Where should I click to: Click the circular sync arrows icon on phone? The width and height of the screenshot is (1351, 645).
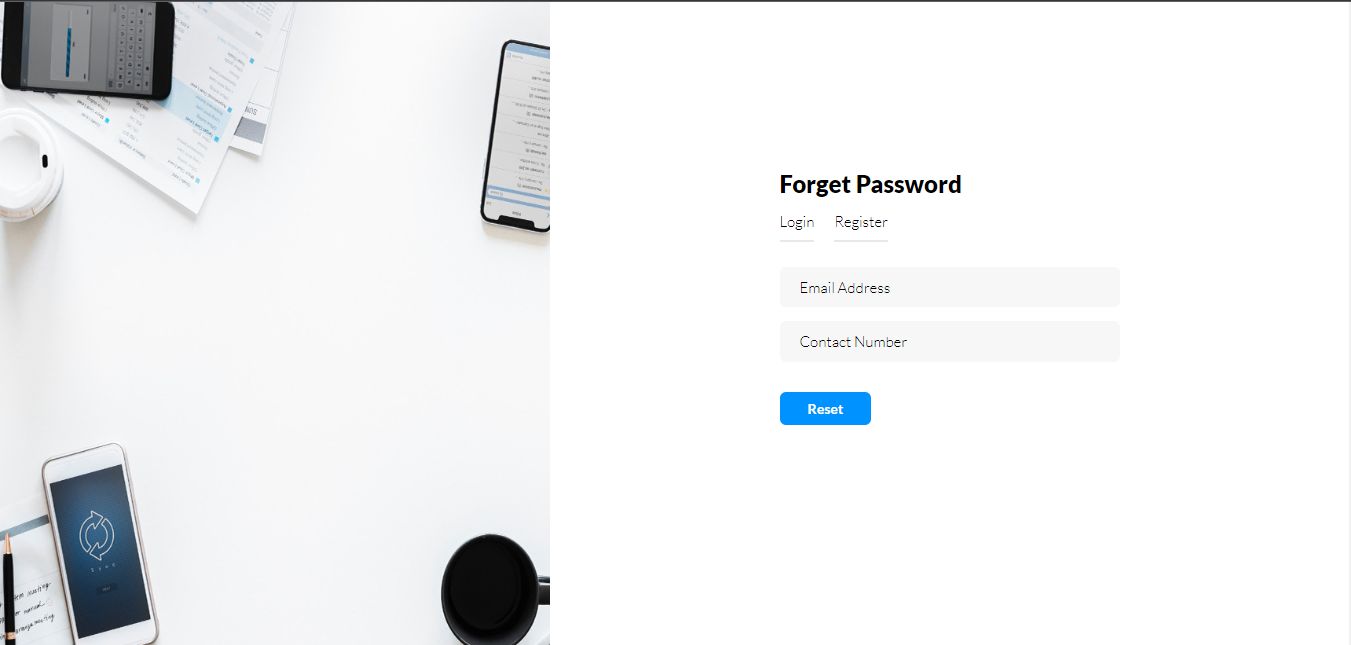pos(98,533)
